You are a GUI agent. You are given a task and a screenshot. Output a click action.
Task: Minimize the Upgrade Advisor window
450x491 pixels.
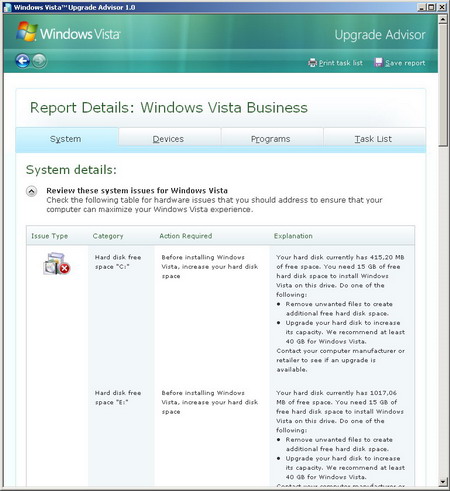[x=422, y=7]
